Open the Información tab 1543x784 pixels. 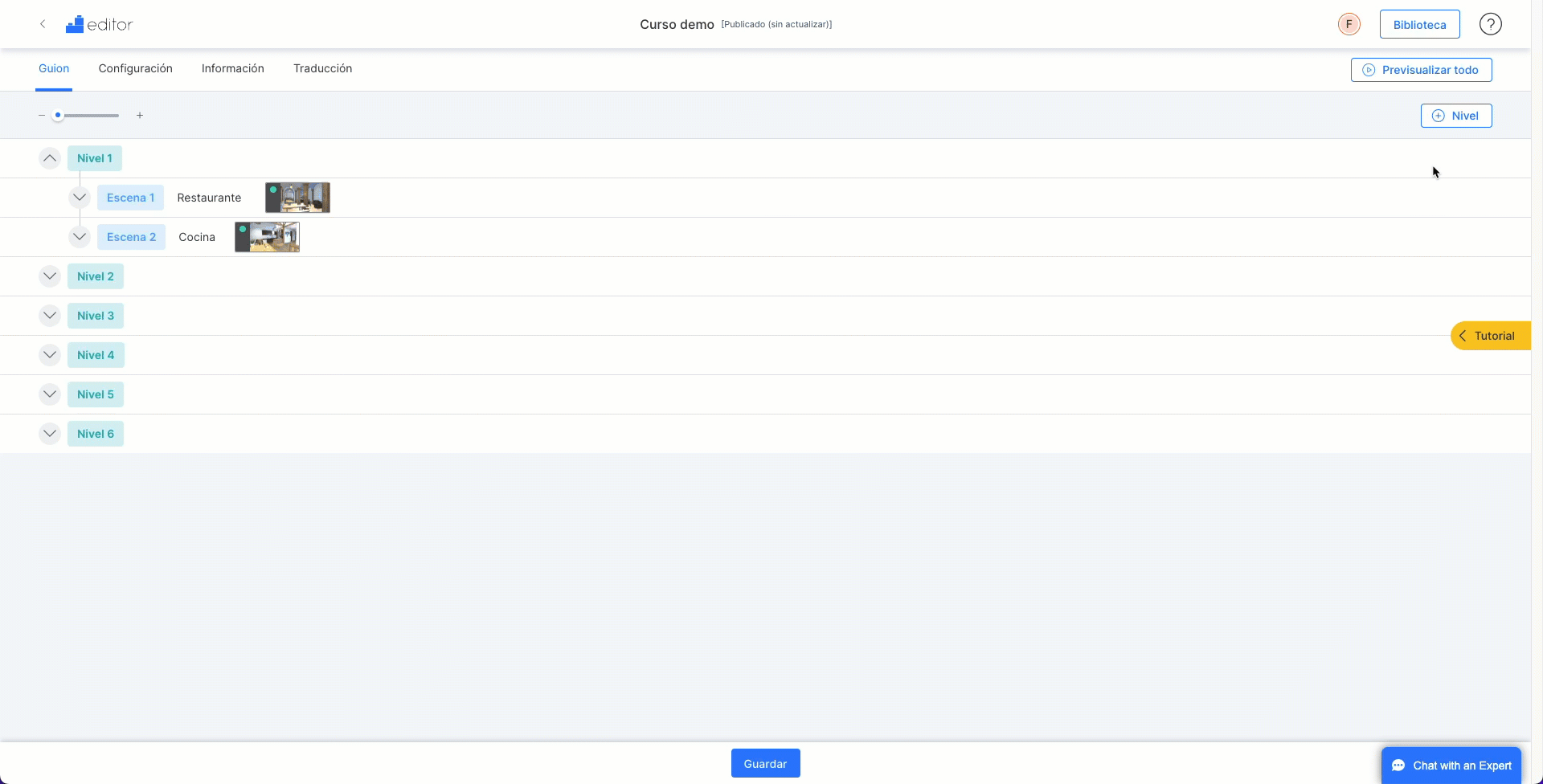[233, 68]
